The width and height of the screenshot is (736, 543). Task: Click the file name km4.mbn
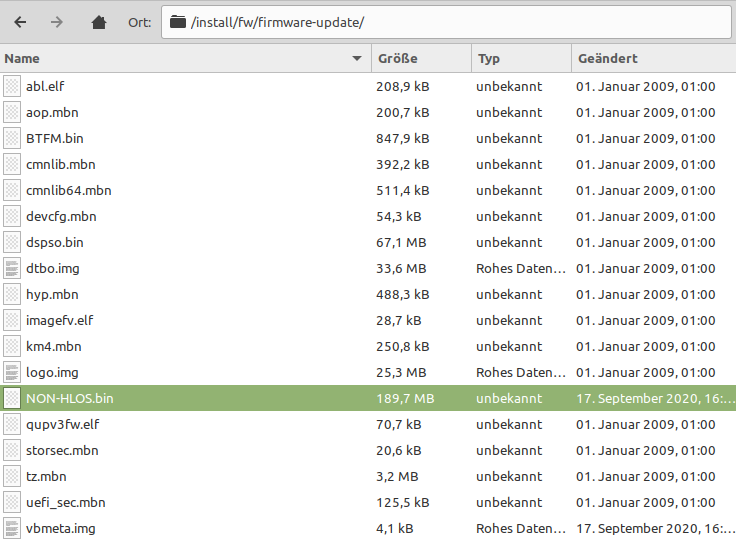pos(54,346)
